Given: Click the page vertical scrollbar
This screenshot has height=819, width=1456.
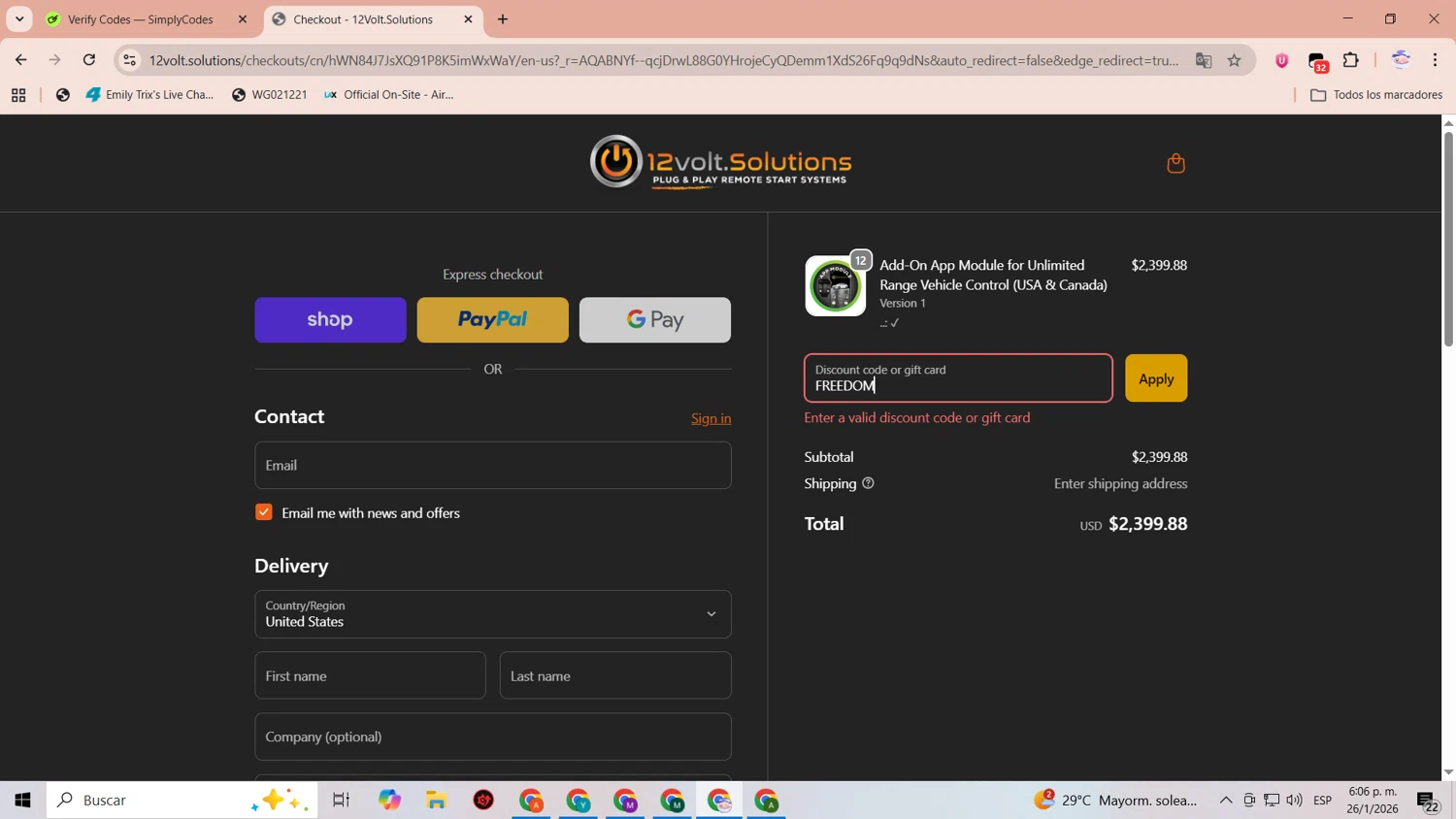Looking at the screenshot, I should coord(1448,238).
